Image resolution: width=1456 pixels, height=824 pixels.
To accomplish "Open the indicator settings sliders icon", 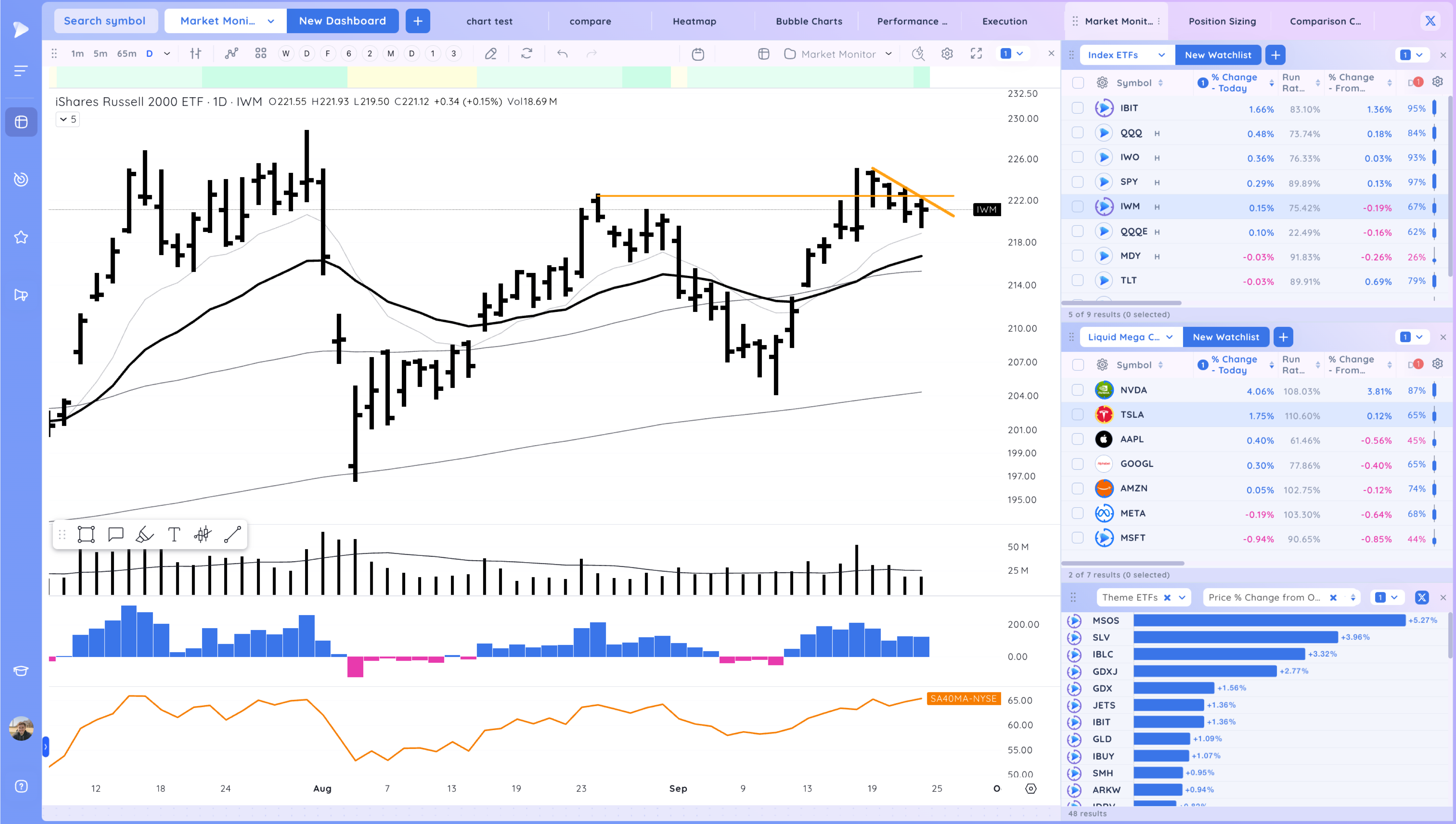I will pyautogui.click(x=195, y=53).
